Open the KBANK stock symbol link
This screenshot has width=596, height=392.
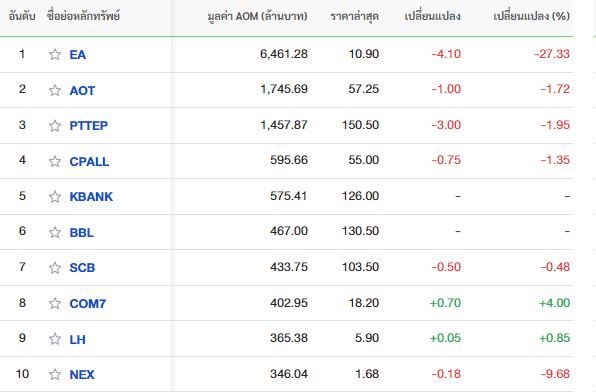click(91, 197)
